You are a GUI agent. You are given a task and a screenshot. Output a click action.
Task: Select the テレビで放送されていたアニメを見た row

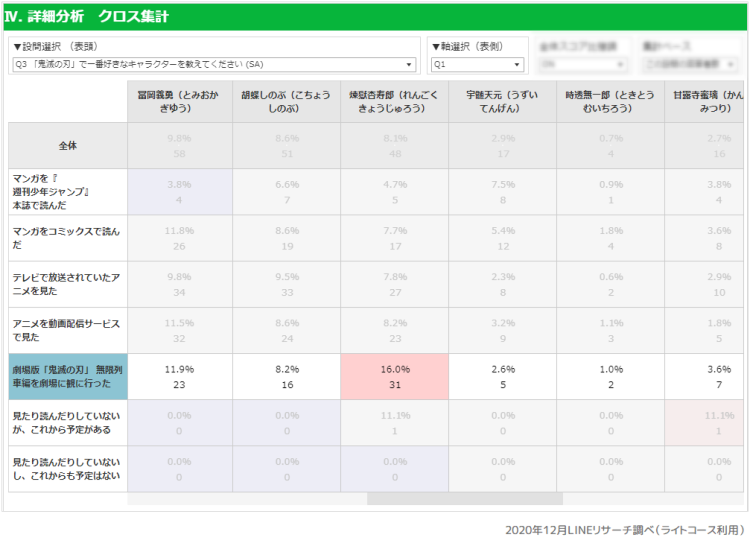pos(68,284)
